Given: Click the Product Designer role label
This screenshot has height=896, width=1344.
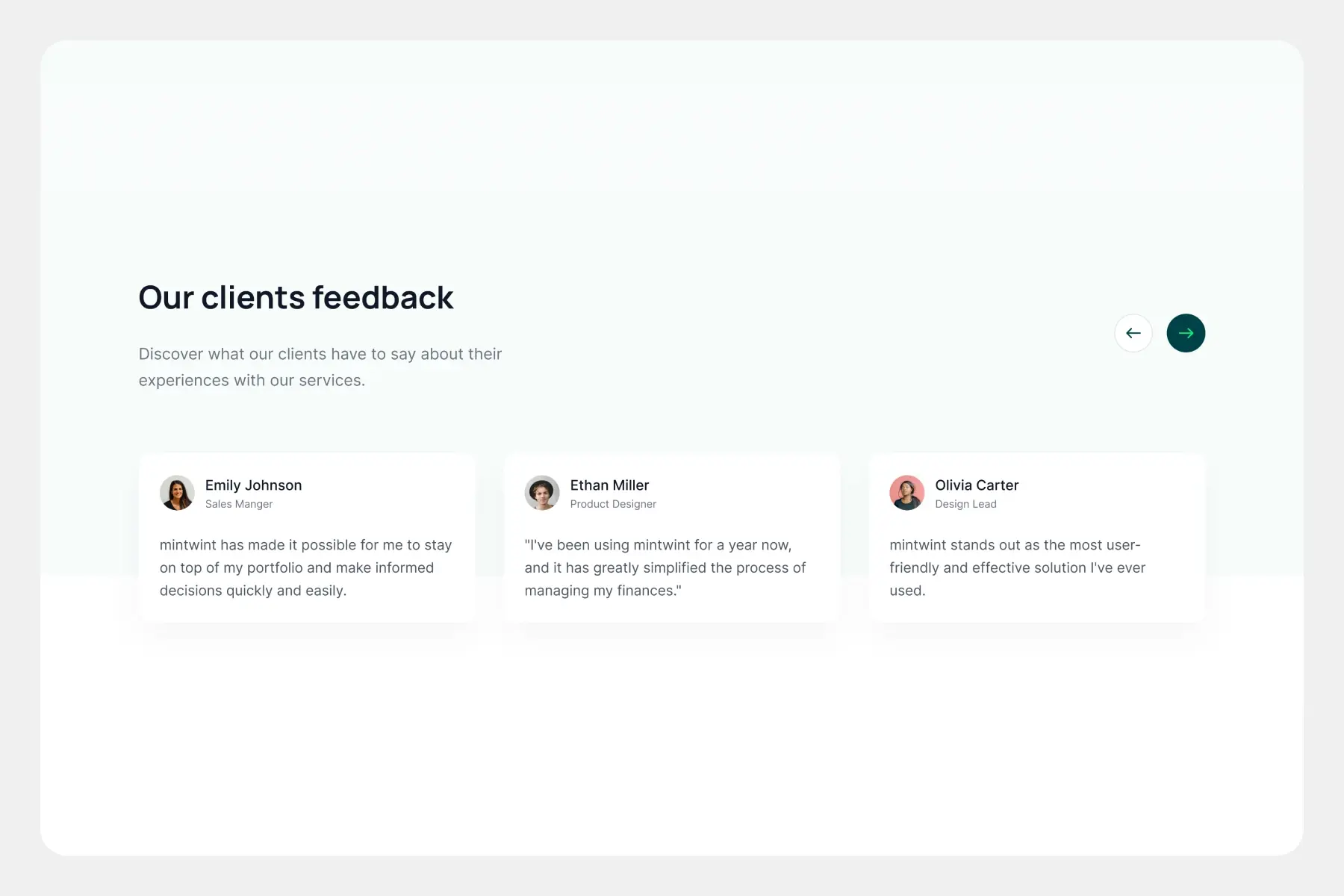Looking at the screenshot, I should (x=613, y=504).
